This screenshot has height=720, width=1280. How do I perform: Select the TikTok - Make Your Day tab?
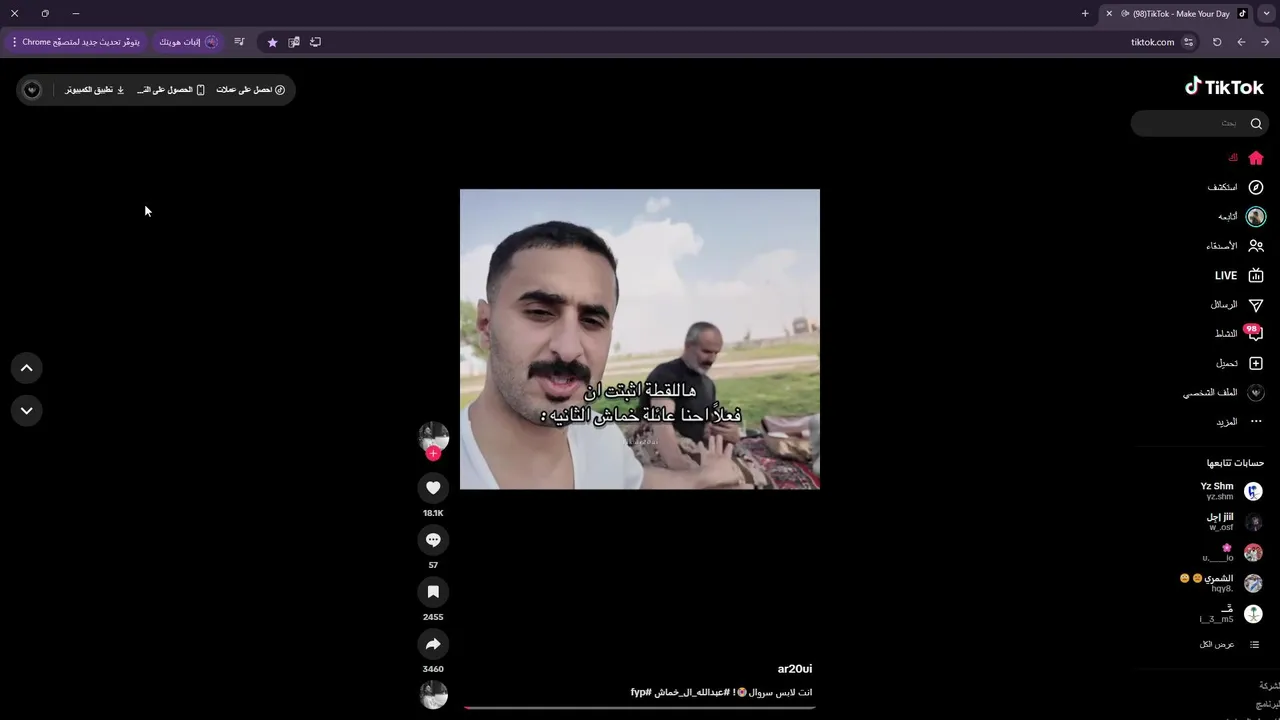(x=1176, y=14)
